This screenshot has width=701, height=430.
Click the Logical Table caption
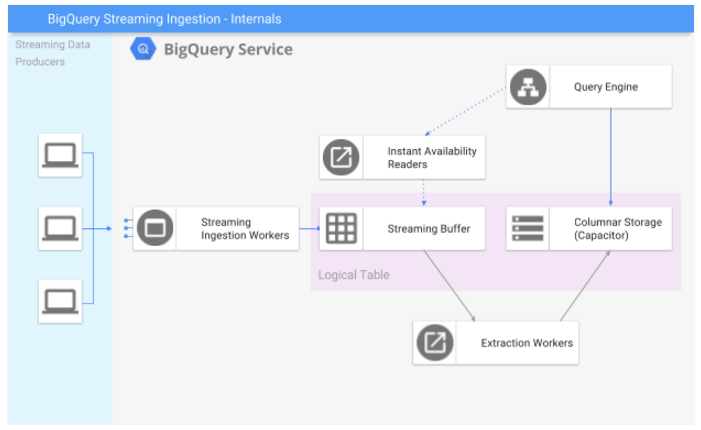pos(354,275)
